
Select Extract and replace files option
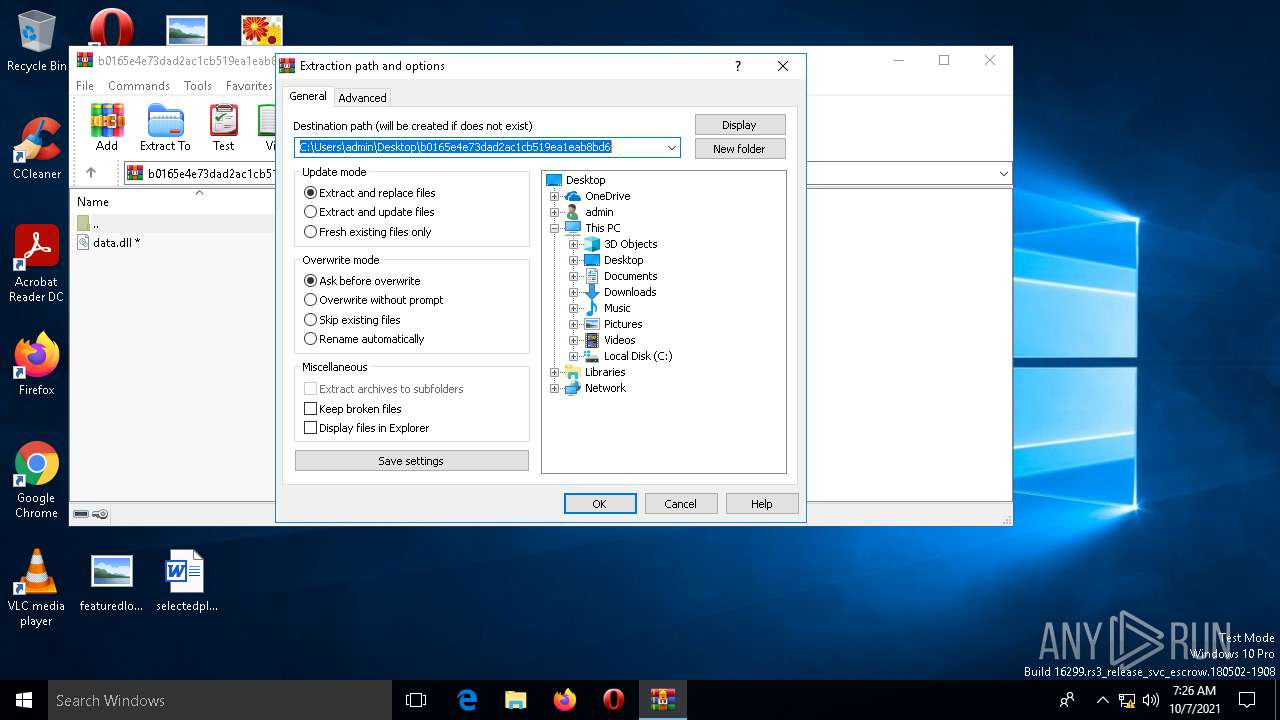[x=370, y=193]
